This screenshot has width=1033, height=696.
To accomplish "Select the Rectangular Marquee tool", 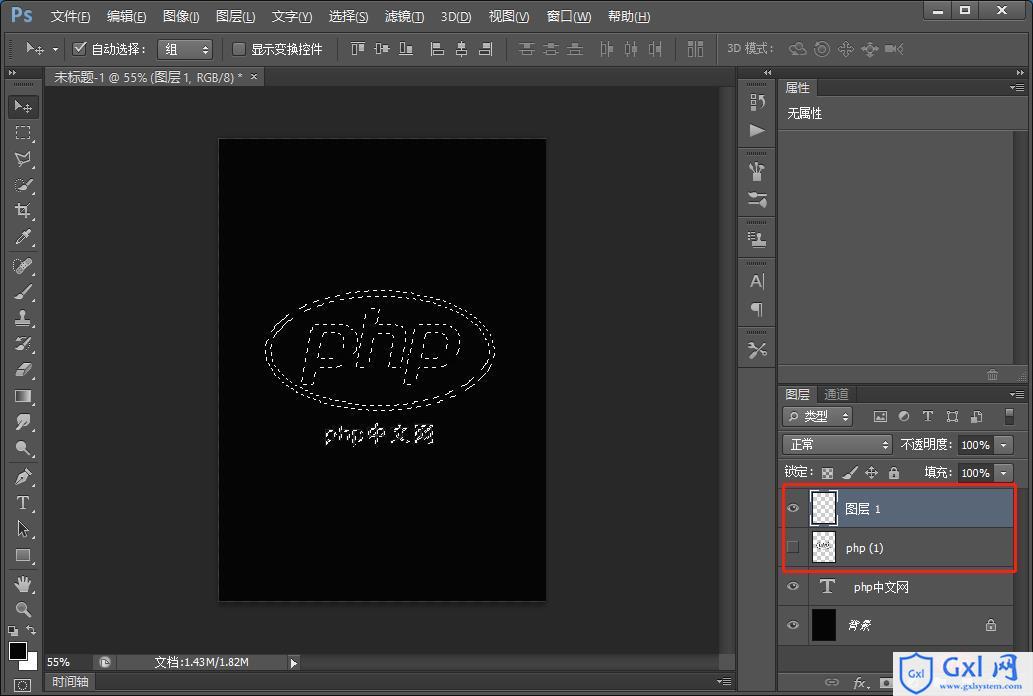I will 23,133.
